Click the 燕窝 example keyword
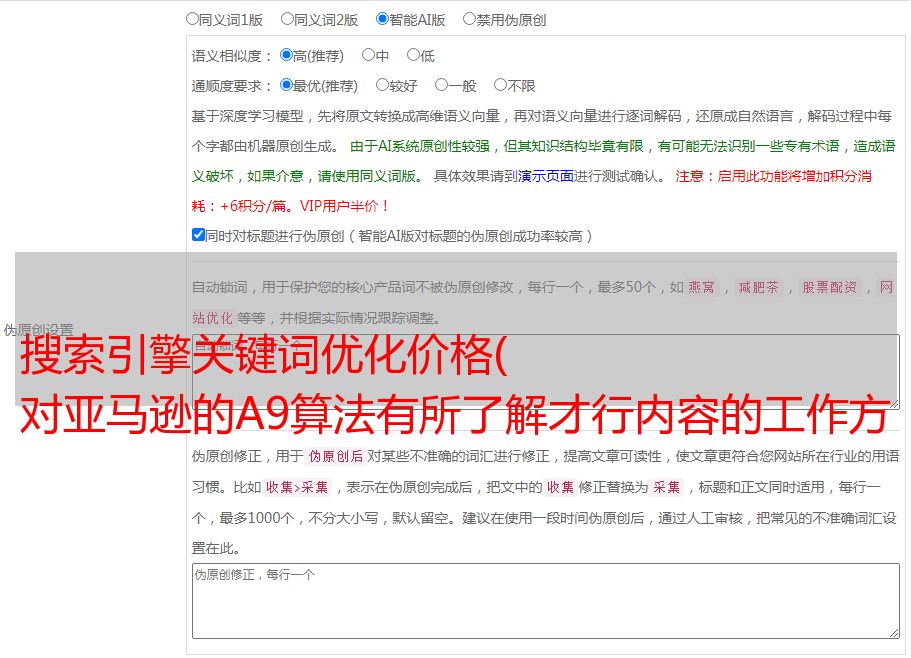The height and width of the screenshot is (658, 911). click(x=701, y=287)
